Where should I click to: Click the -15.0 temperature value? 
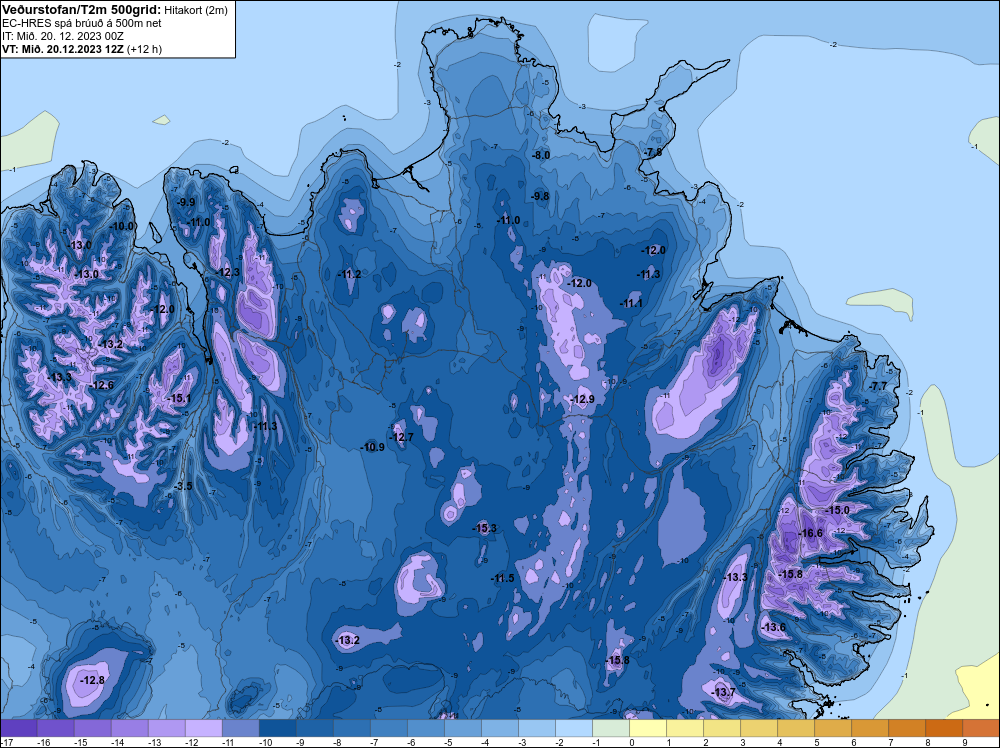pos(837,510)
